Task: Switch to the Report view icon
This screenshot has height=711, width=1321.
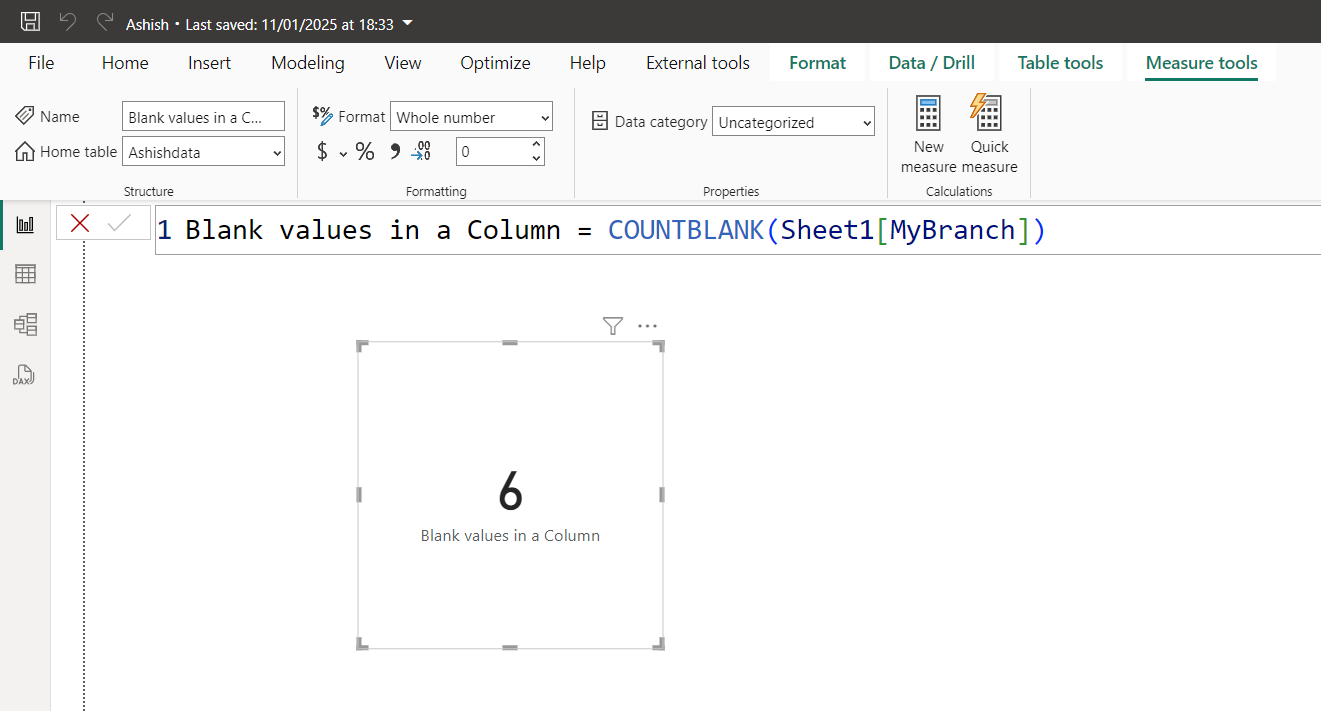Action: (25, 223)
